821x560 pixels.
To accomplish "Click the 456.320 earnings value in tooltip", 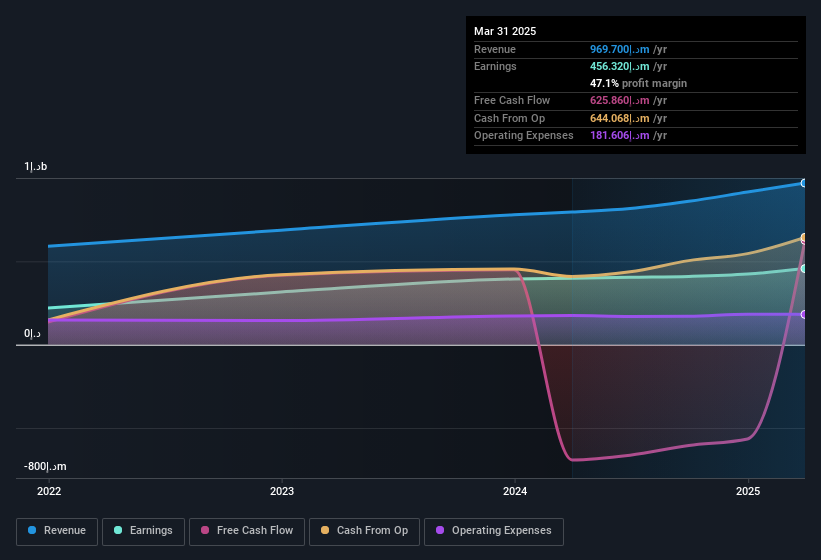I will (x=619, y=66).
